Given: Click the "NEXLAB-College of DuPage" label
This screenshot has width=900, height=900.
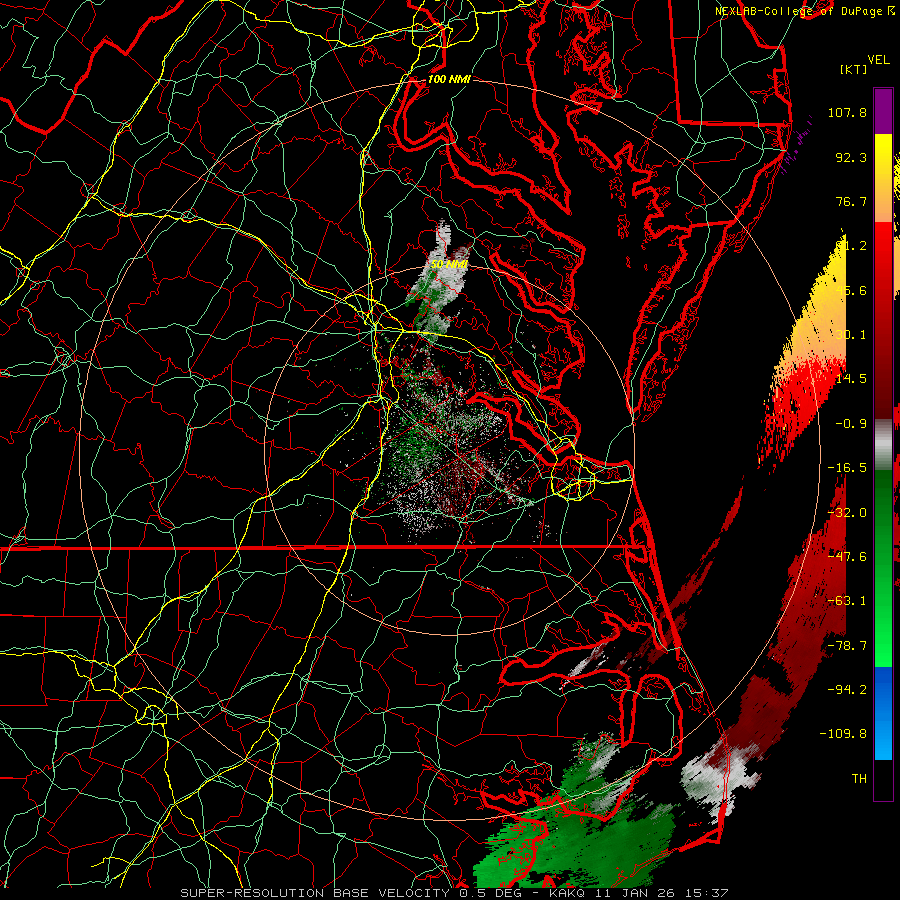Looking at the screenshot, I should [x=798, y=11].
